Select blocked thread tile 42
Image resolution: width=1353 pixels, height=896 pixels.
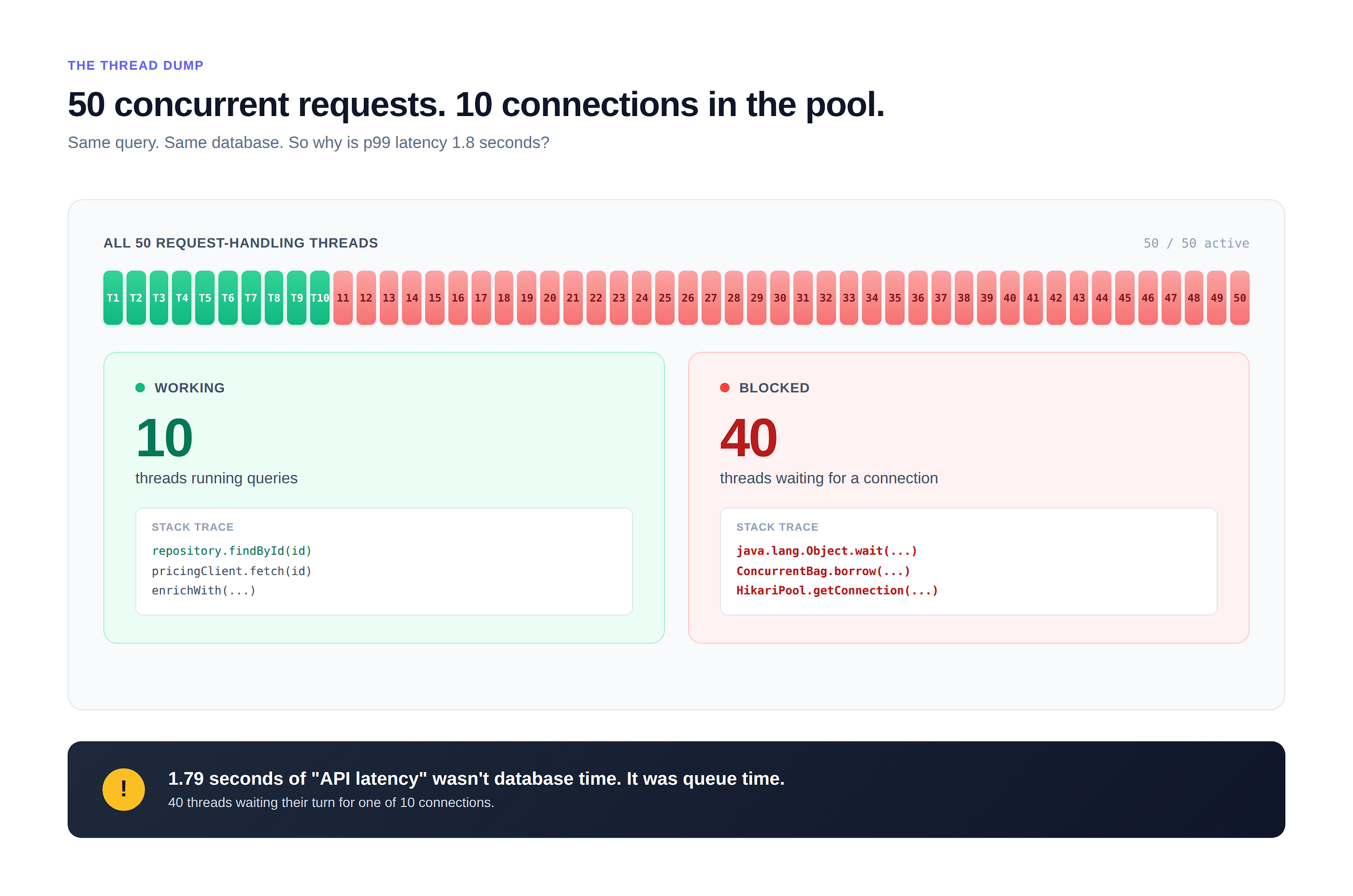pos(1056,298)
